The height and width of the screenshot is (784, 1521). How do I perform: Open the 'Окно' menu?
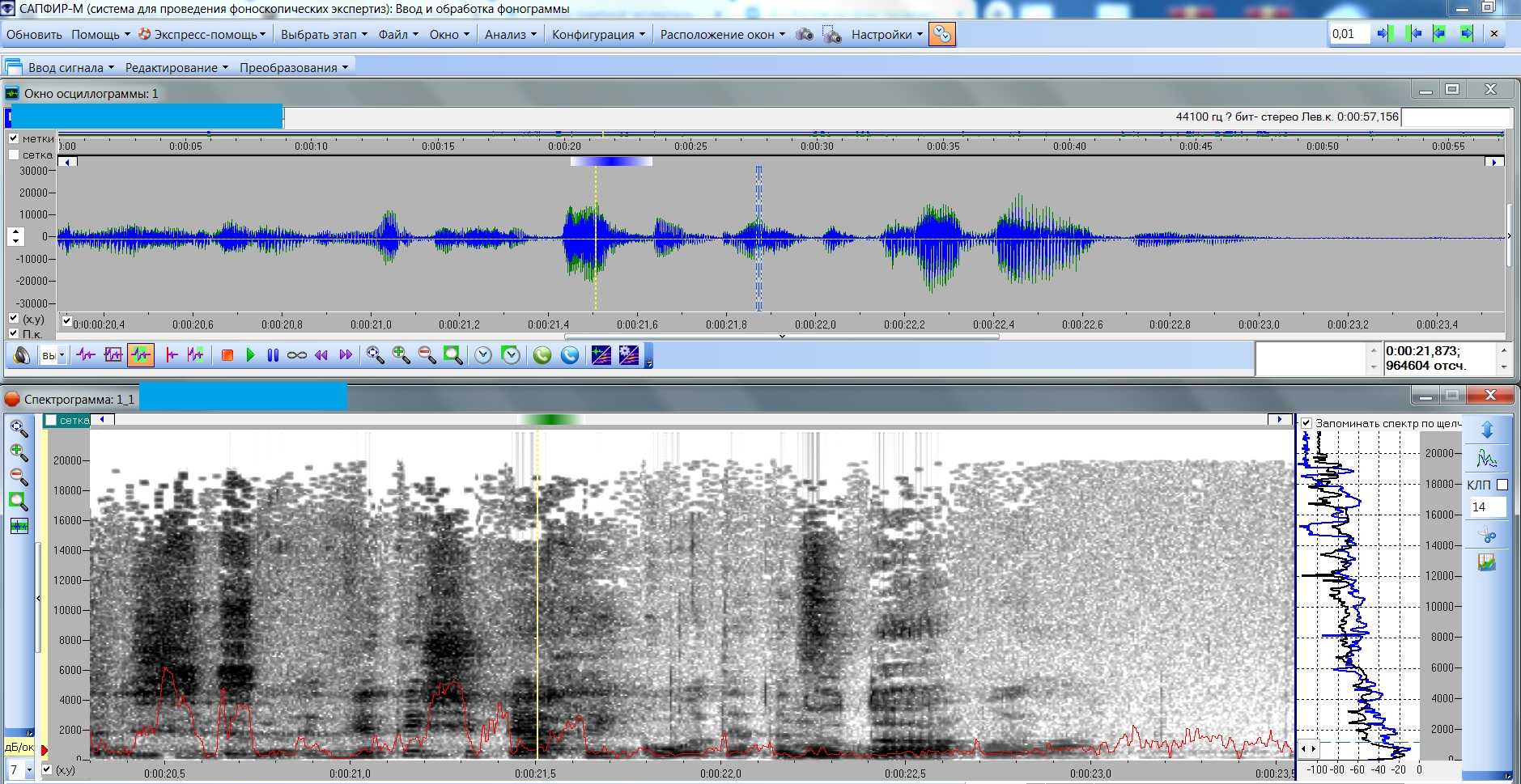[x=449, y=35]
